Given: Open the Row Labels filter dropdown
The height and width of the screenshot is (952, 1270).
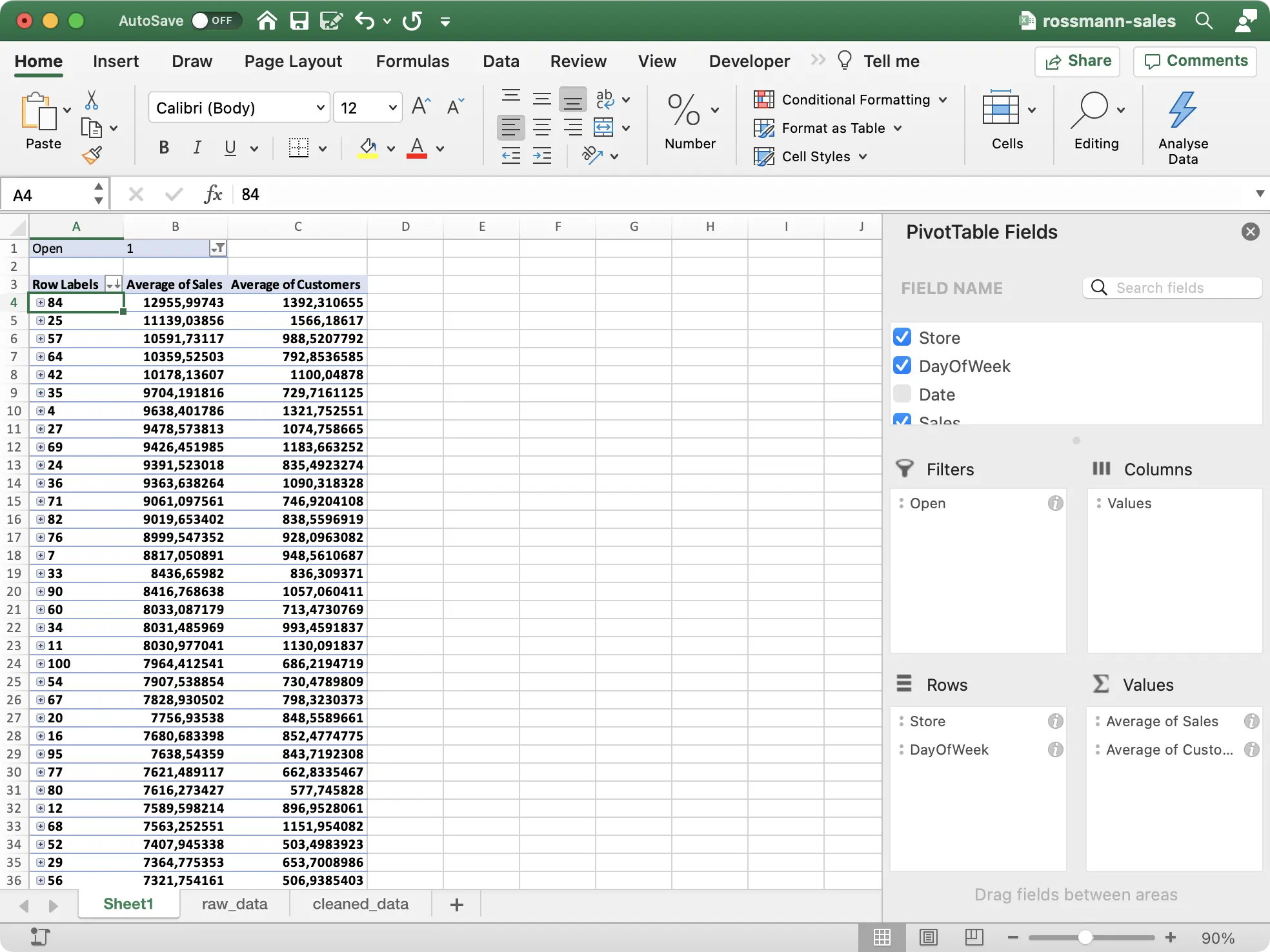Looking at the screenshot, I should click(x=112, y=284).
